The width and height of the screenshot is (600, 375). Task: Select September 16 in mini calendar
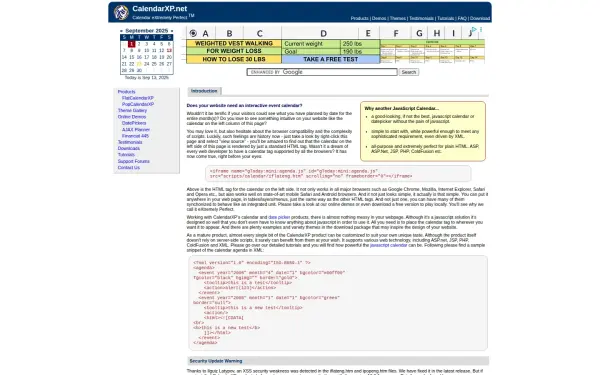139,57
